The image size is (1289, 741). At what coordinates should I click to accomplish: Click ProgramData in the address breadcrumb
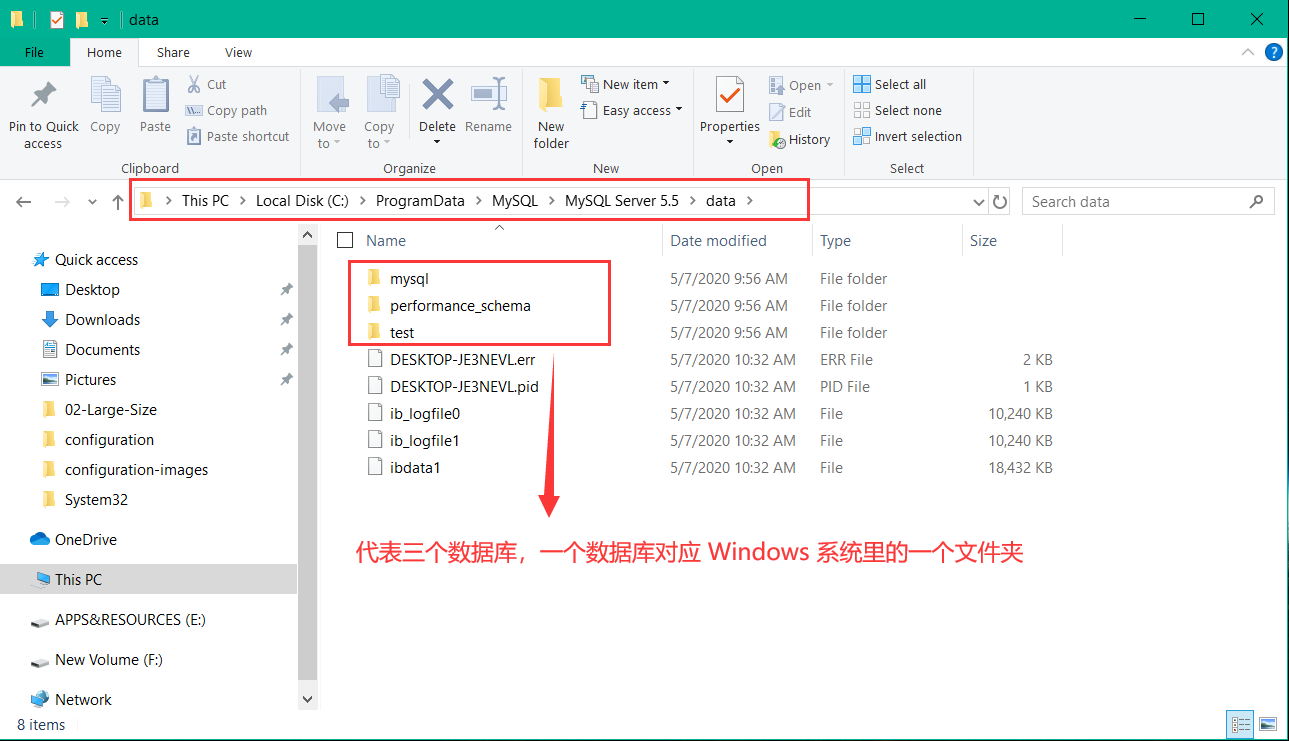[x=420, y=201]
